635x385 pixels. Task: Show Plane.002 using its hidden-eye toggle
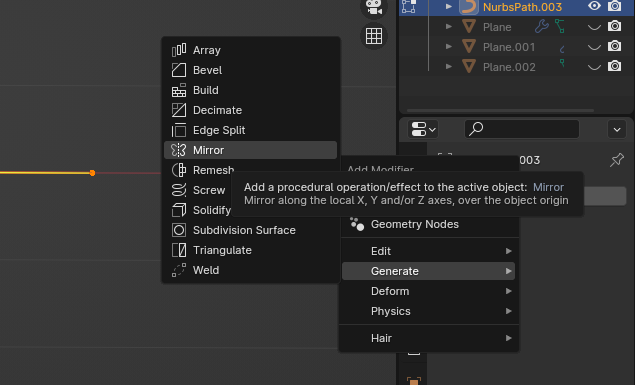pyautogui.click(x=594, y=67)
